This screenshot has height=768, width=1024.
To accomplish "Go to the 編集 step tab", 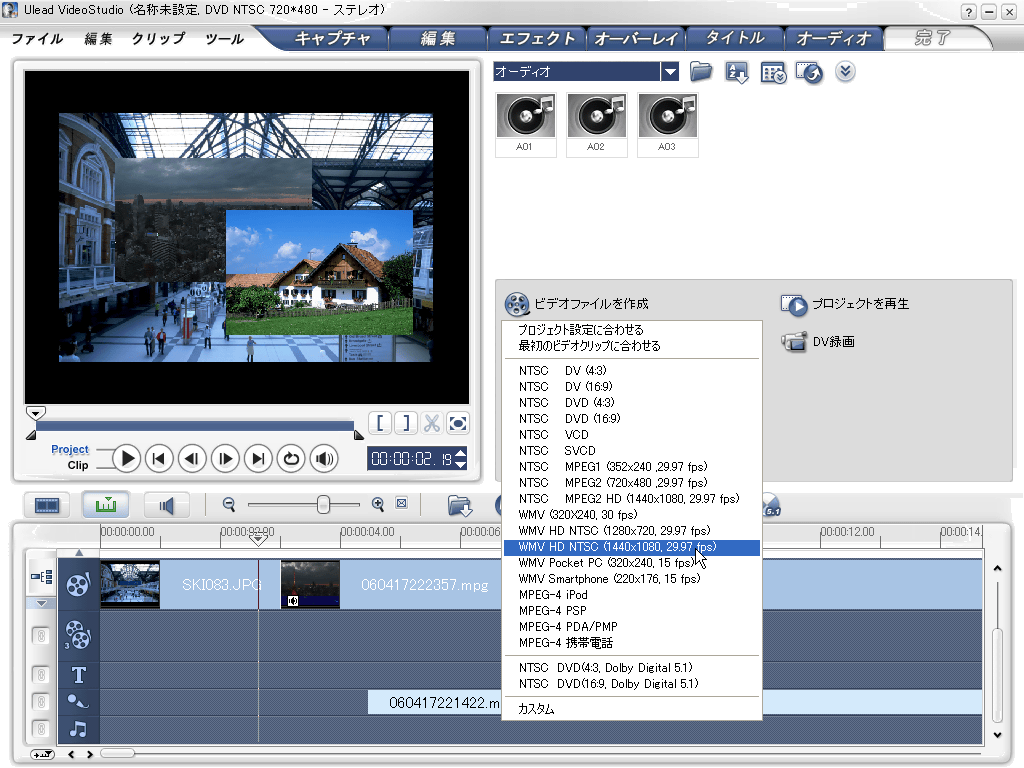I will 438,39.
